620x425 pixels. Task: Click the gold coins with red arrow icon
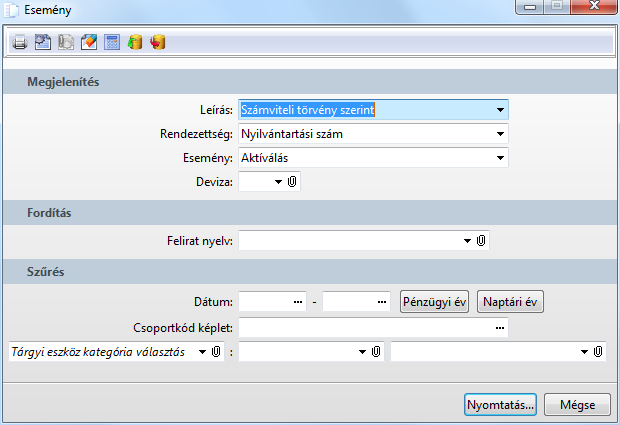pyautogui.click(x=158, y=42)
